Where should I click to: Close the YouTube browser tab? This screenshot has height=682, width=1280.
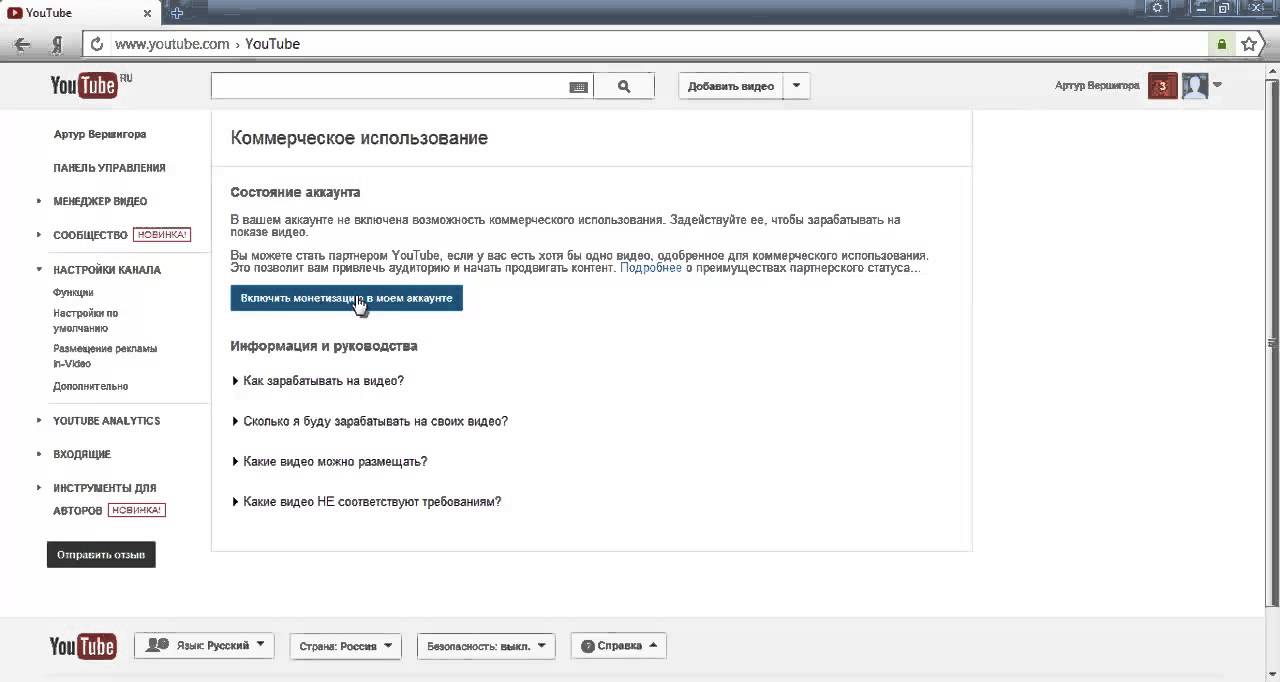147,13
